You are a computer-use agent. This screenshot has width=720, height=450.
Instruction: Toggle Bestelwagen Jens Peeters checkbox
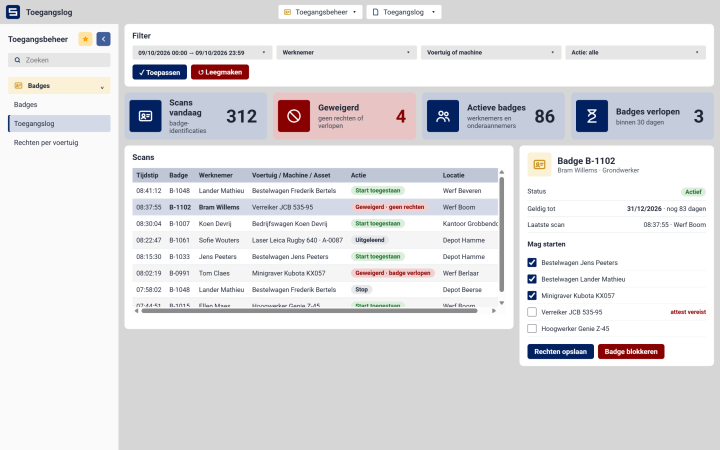532,263
